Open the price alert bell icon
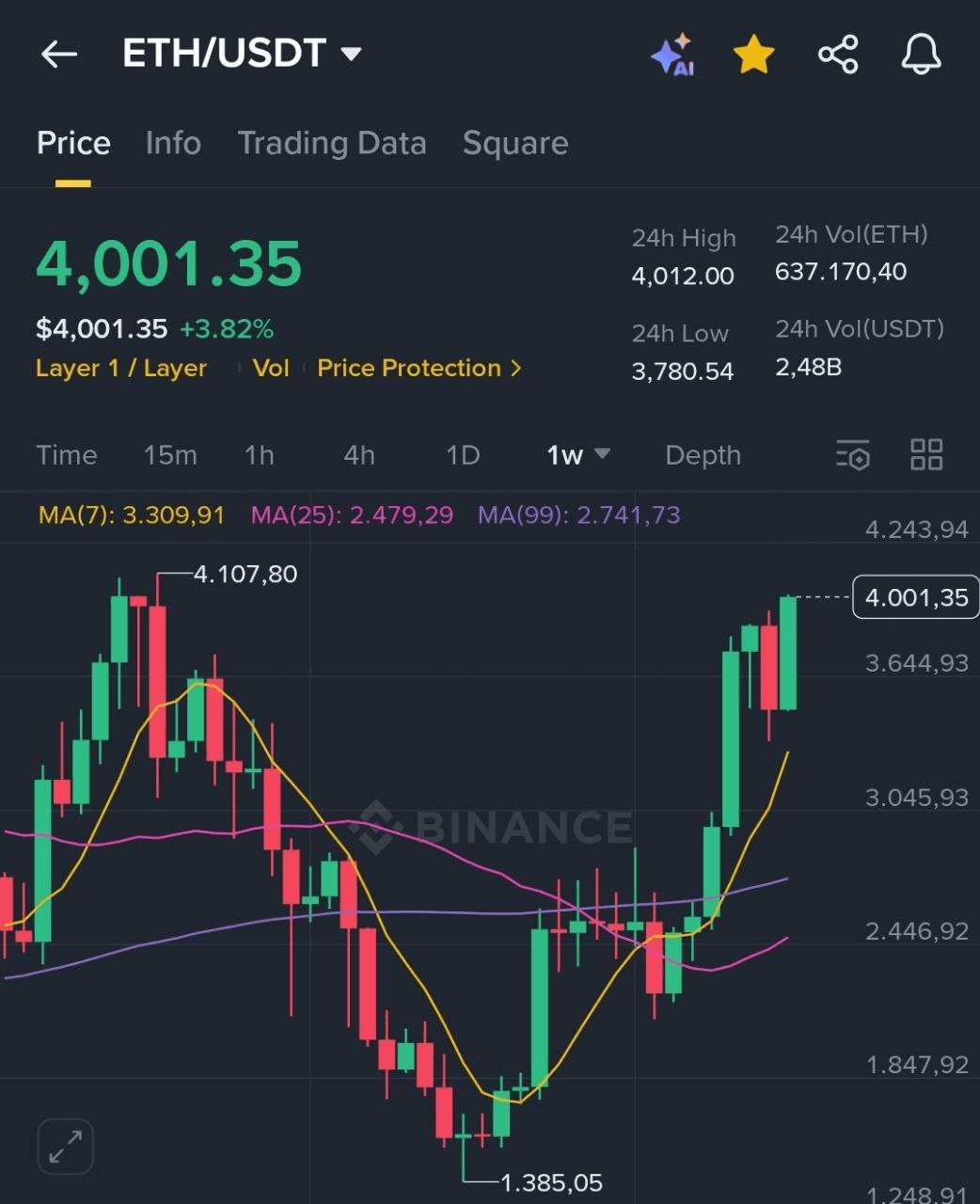 (921, 55)
